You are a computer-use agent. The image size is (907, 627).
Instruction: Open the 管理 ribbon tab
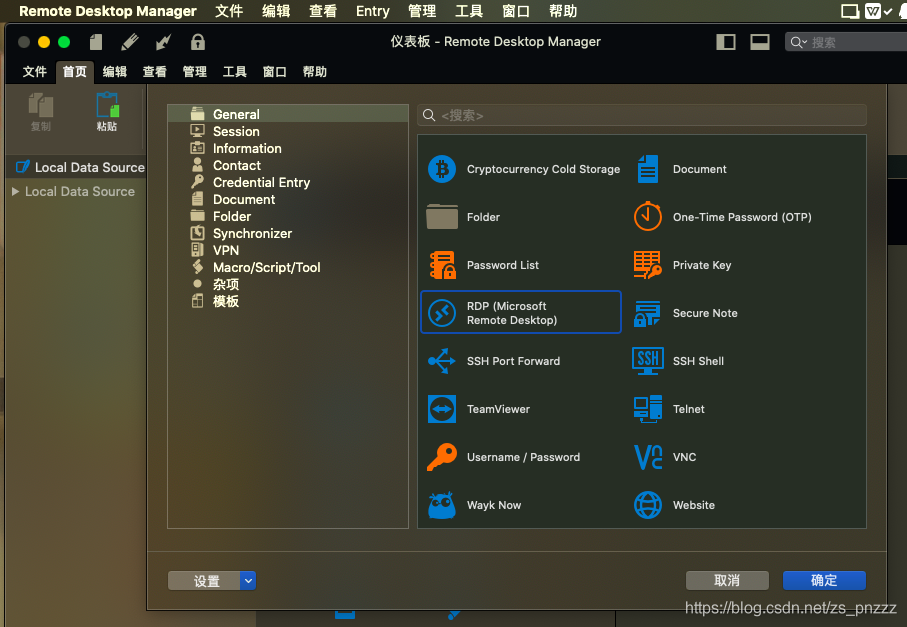tap(194, 72)
